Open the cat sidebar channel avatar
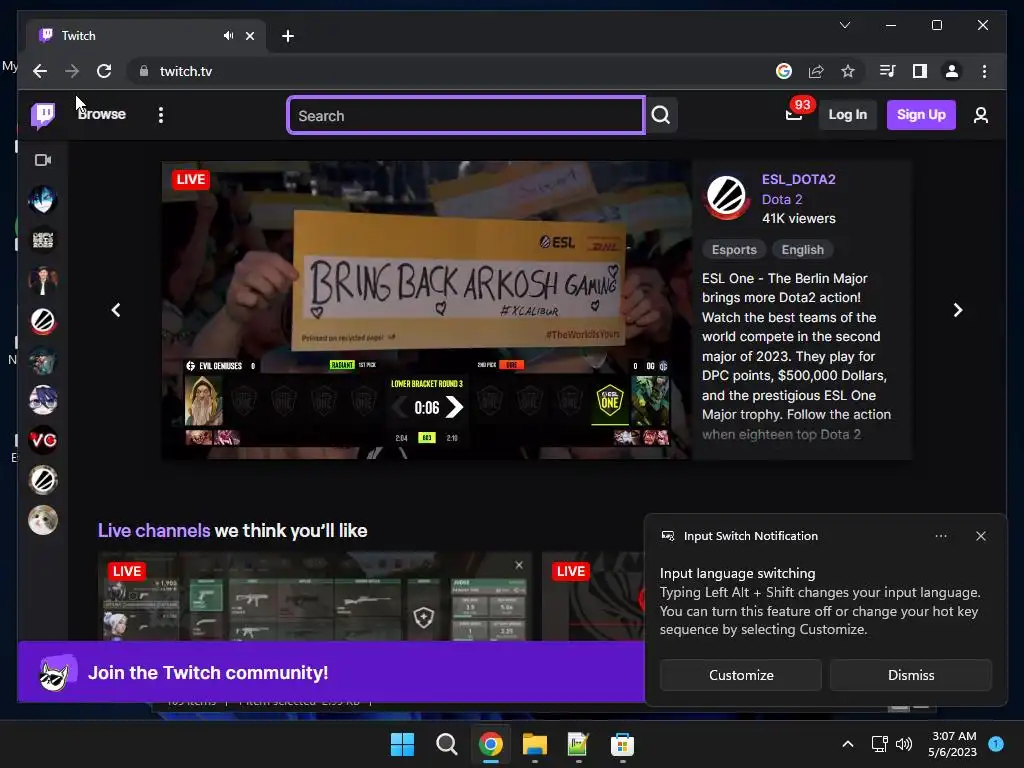The height and width of the screenshot is (768, 1024). (x=43, y=520)
